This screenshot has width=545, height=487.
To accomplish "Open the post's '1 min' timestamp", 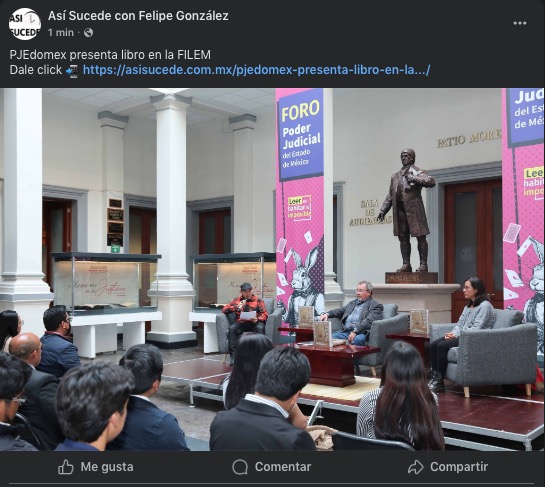I will click(x=61, y=33).
